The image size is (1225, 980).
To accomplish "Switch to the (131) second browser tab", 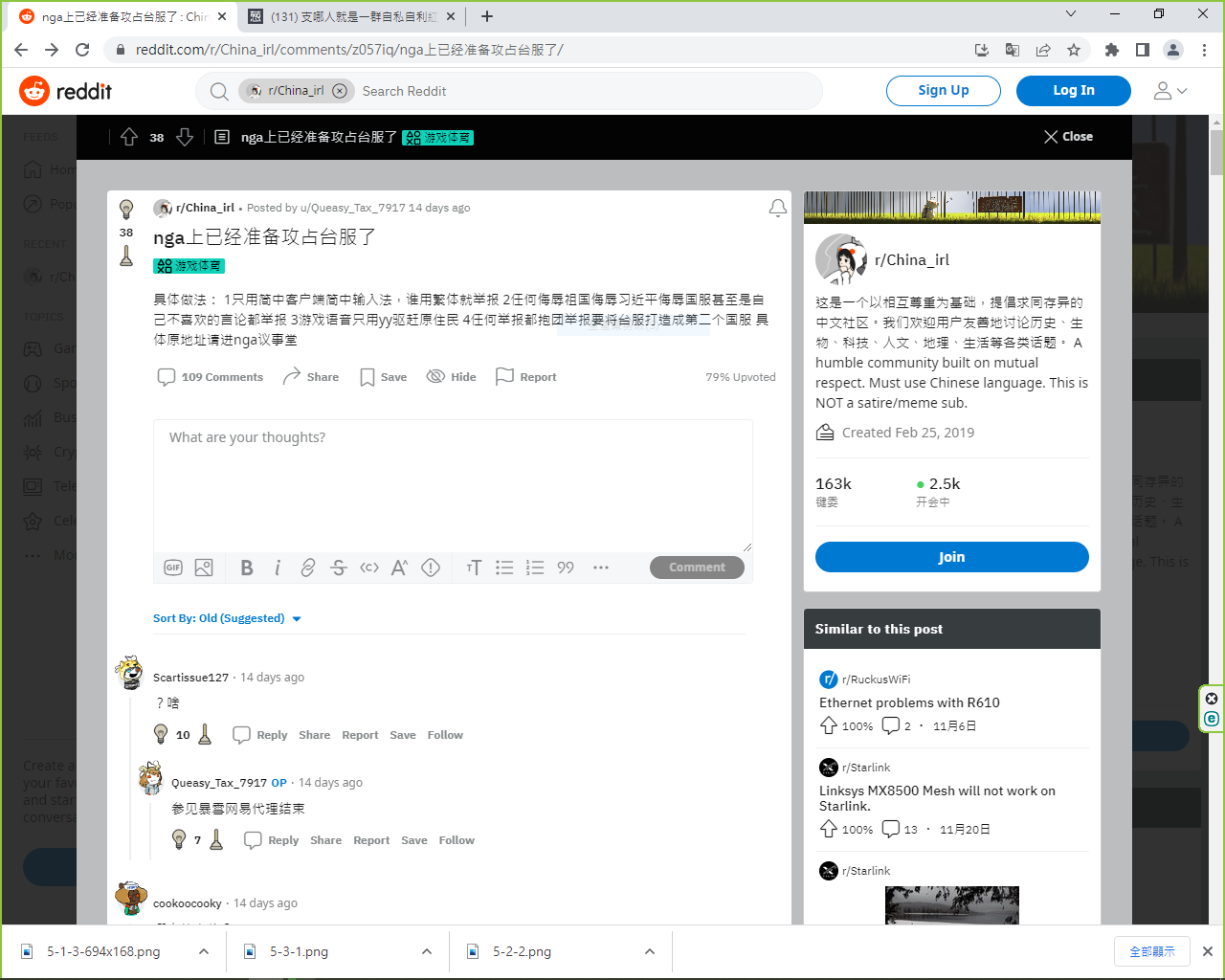I will click(x=352, y=16).
